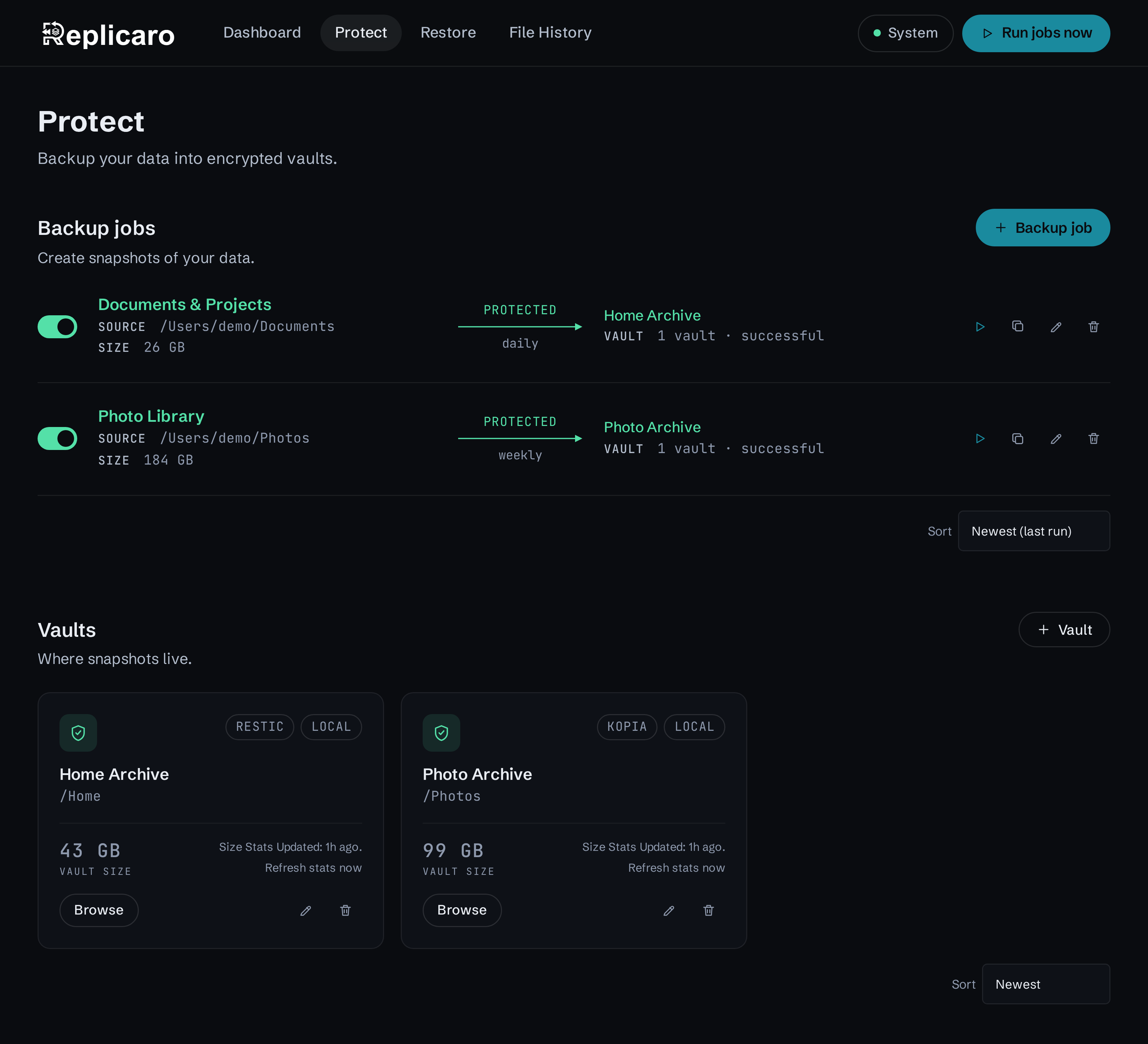The width and height of the screenshot is (1148, 1044).
Task: Open Photo Archive vault link in jobs list
Action: [x=652, y=427]
